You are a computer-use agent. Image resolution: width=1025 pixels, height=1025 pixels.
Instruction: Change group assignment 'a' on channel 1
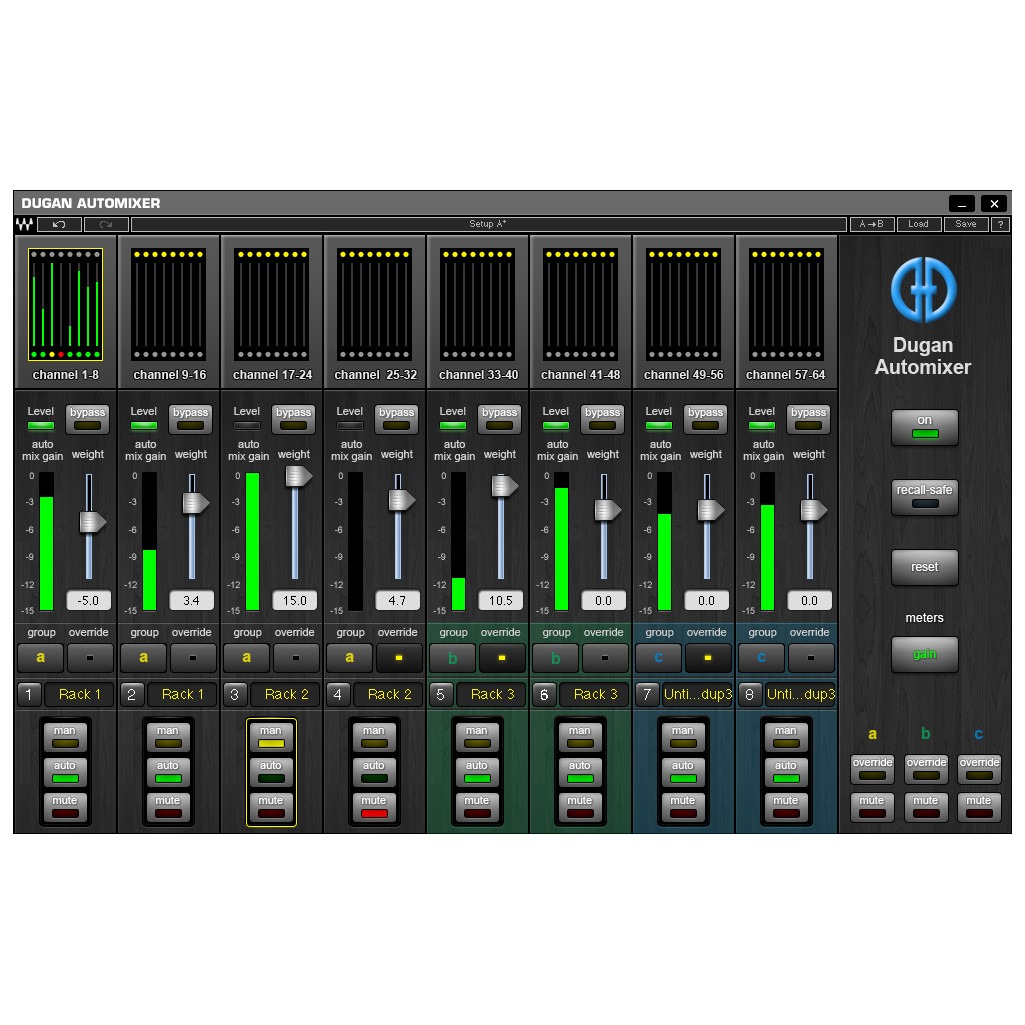pyautogui.click(x=40, y=658)
